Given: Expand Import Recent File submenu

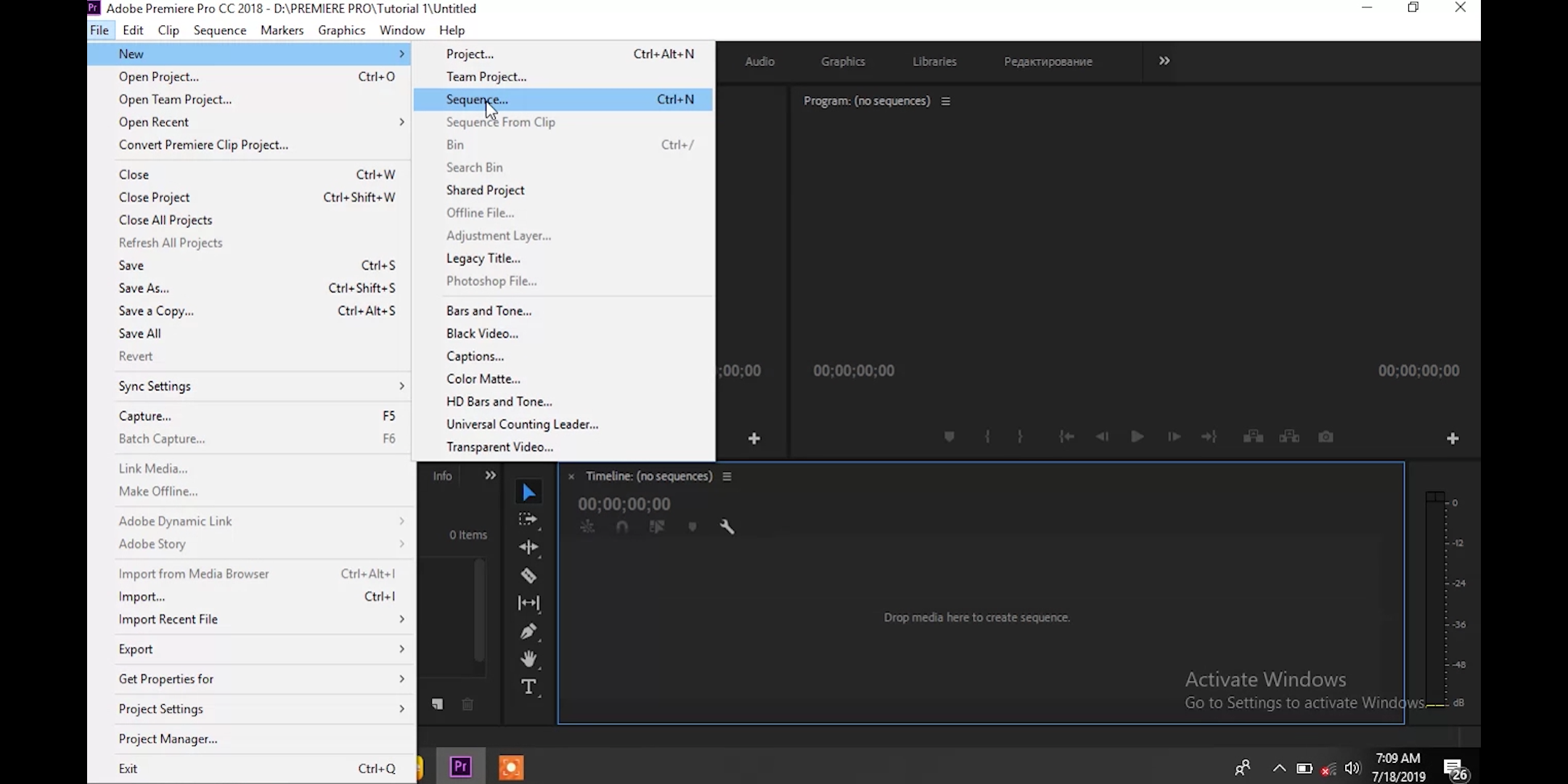Looking at the screenshot, I should pos(250,619).
